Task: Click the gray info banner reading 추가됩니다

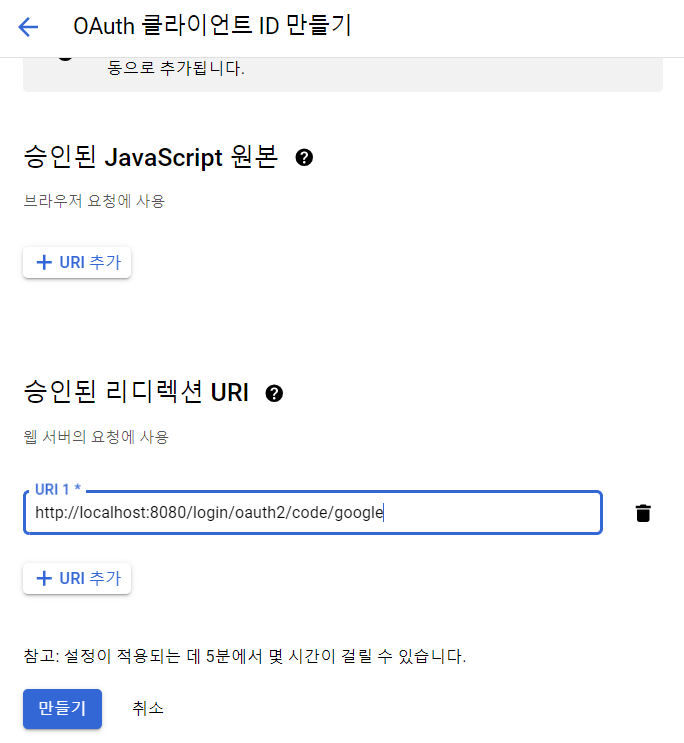Action: 343,75
